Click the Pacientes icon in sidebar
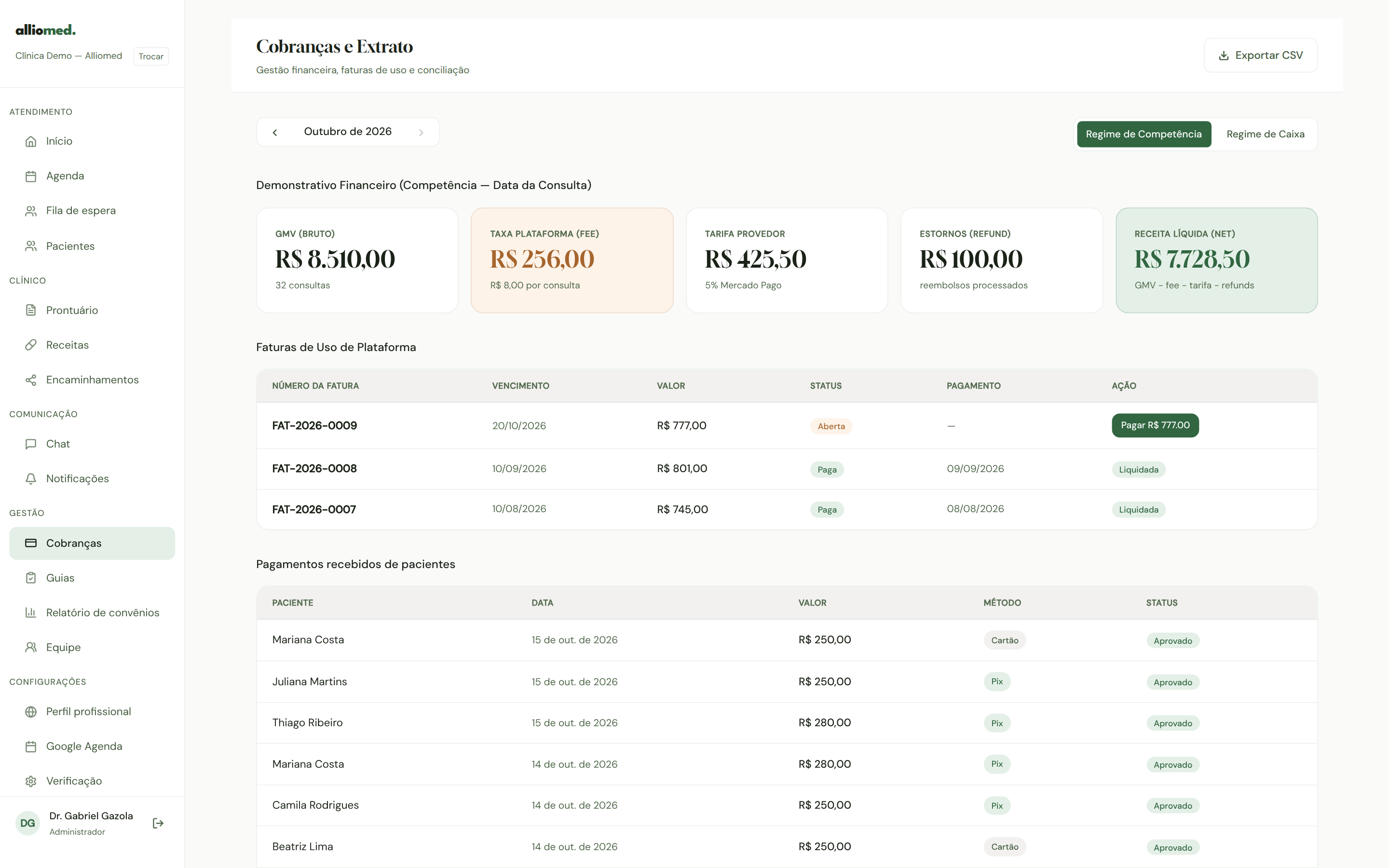Viewport: 1389px width, 868px height. point(31,246)
